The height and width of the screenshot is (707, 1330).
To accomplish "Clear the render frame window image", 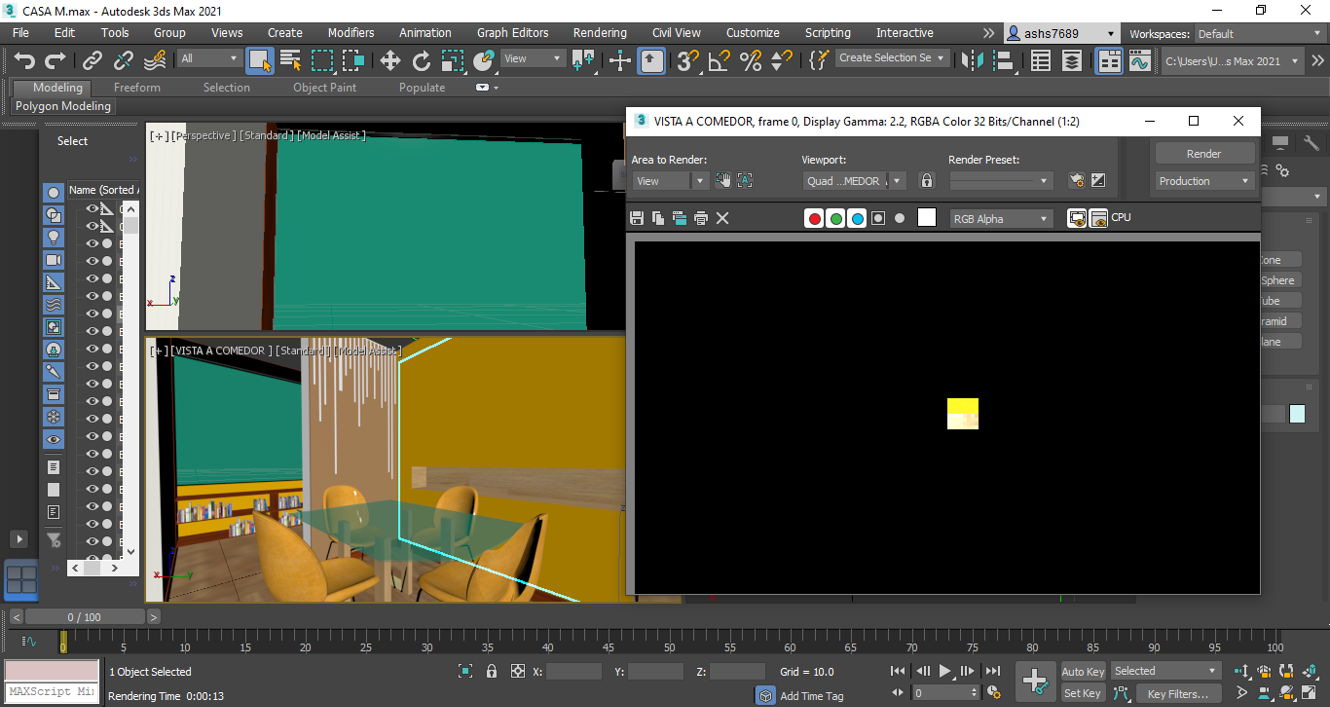I will click(x=723, y=218).
